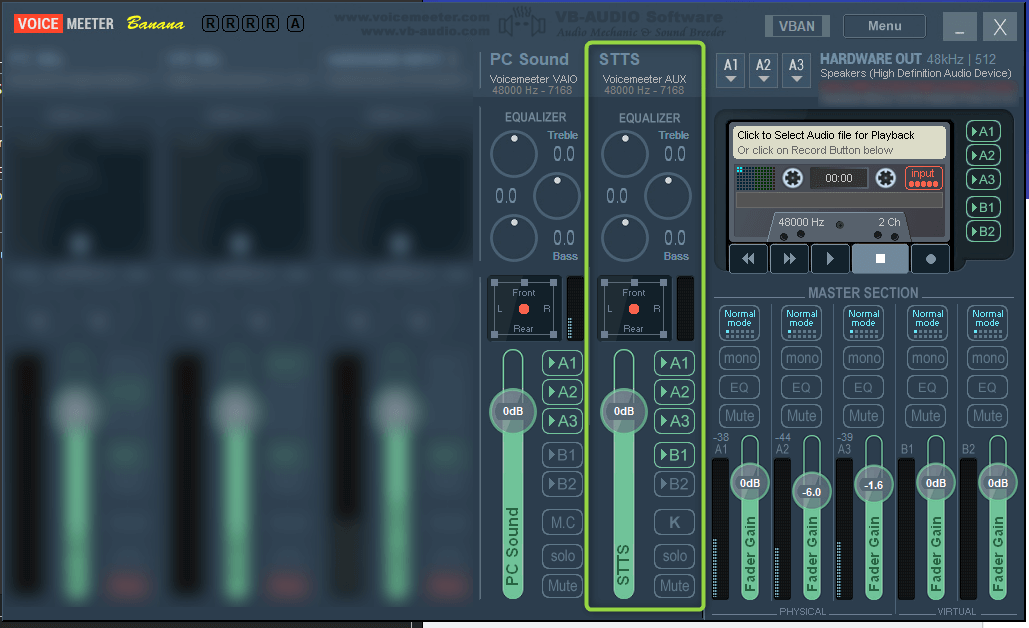Mute the A1 bus
The height and width of the screenshot is (628, 1029).
(740, 415)
